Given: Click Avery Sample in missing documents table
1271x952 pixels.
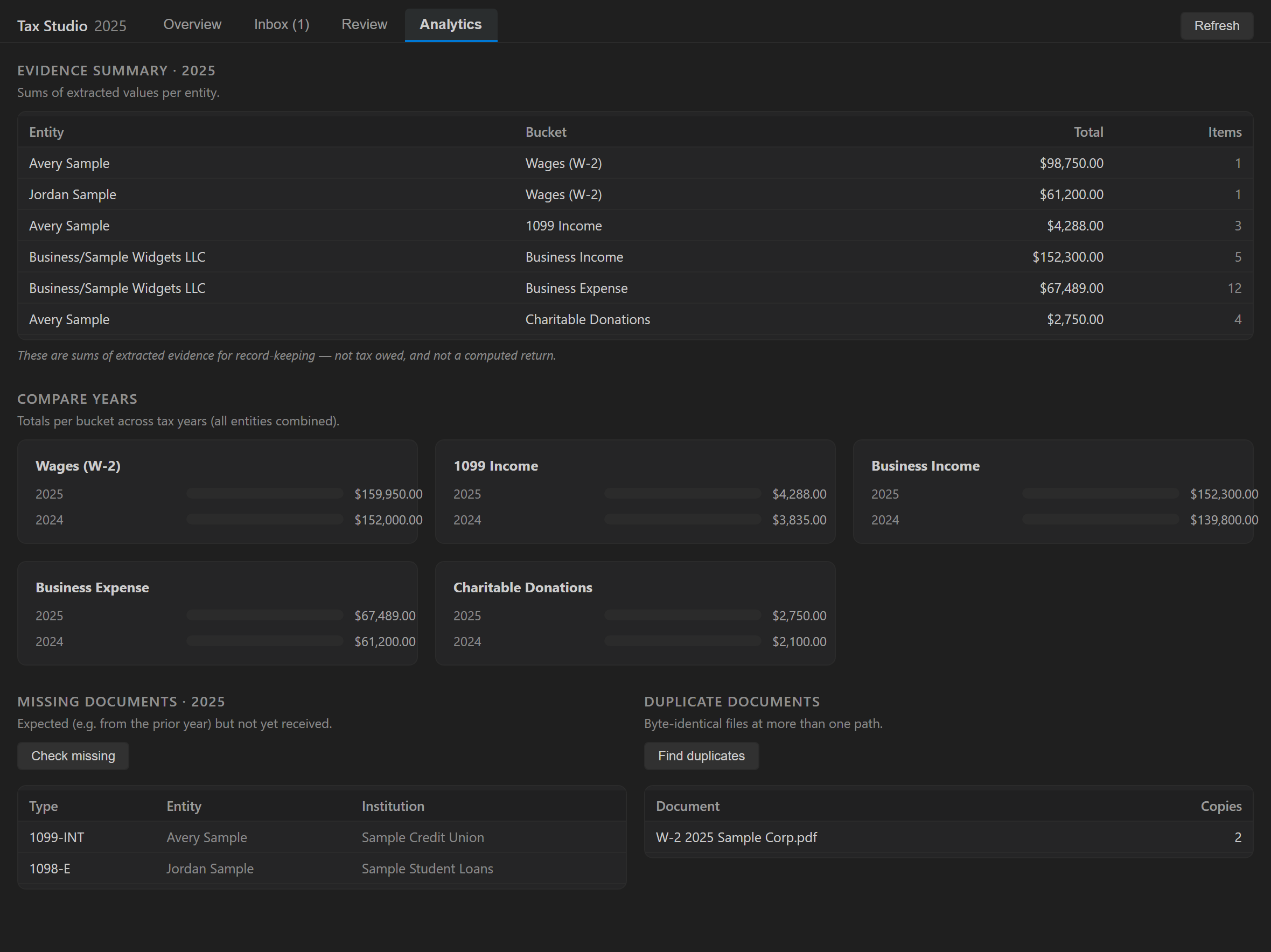Looking at the screenshot, I should pyautogui.click(x=207, y=838).
